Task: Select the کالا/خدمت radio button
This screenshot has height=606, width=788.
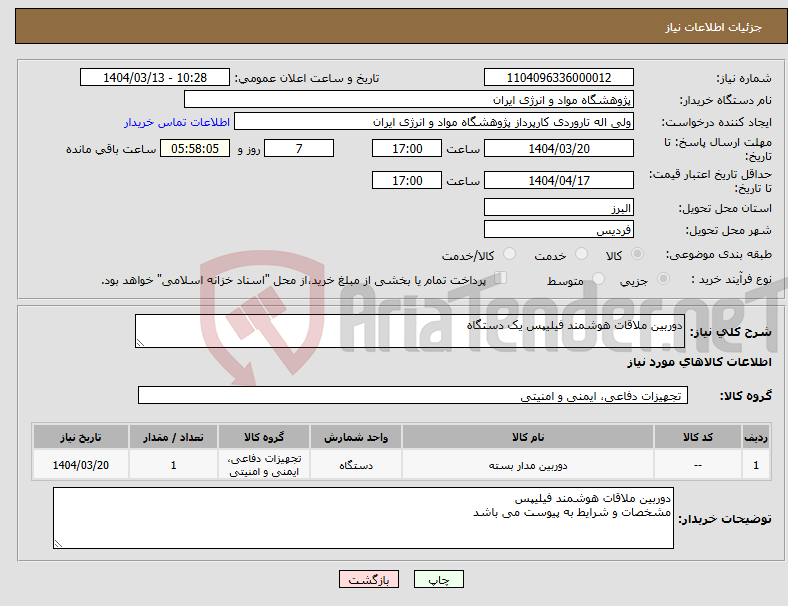Action: pos(510,254)
